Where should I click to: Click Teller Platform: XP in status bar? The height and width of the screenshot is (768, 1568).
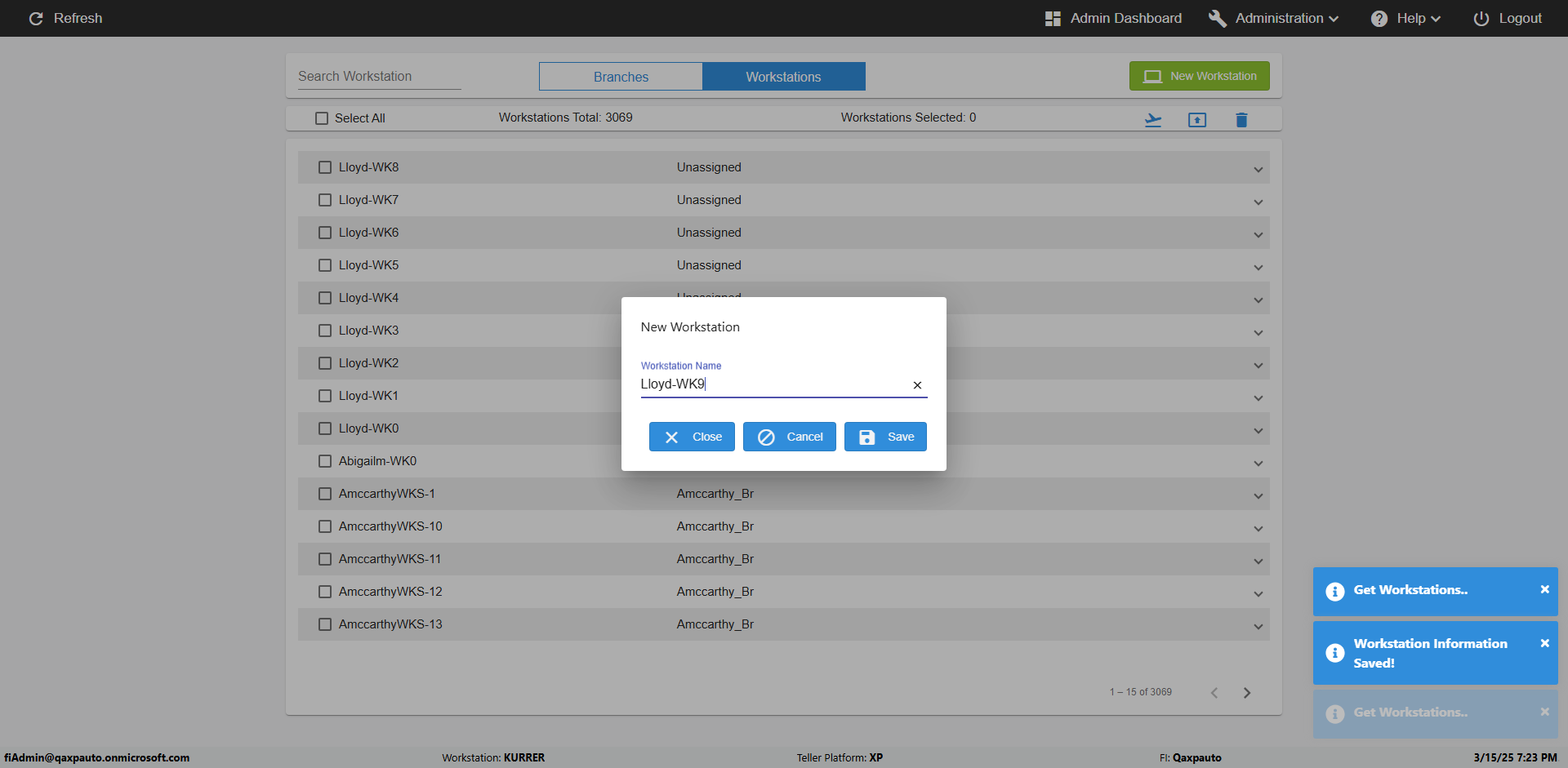[840, 757]
